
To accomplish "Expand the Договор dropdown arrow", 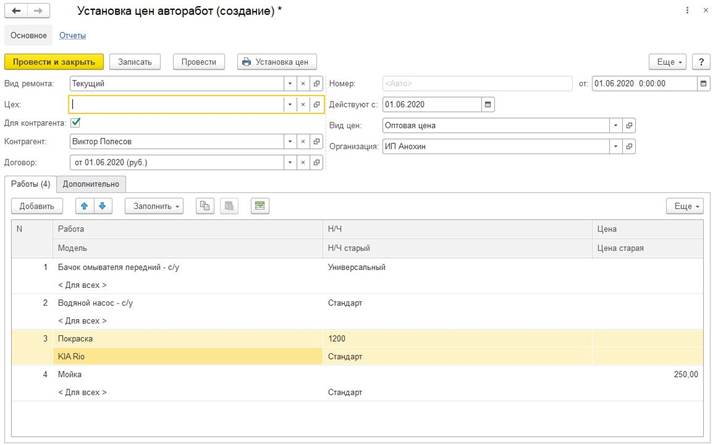I will click(x=289, y=160).
